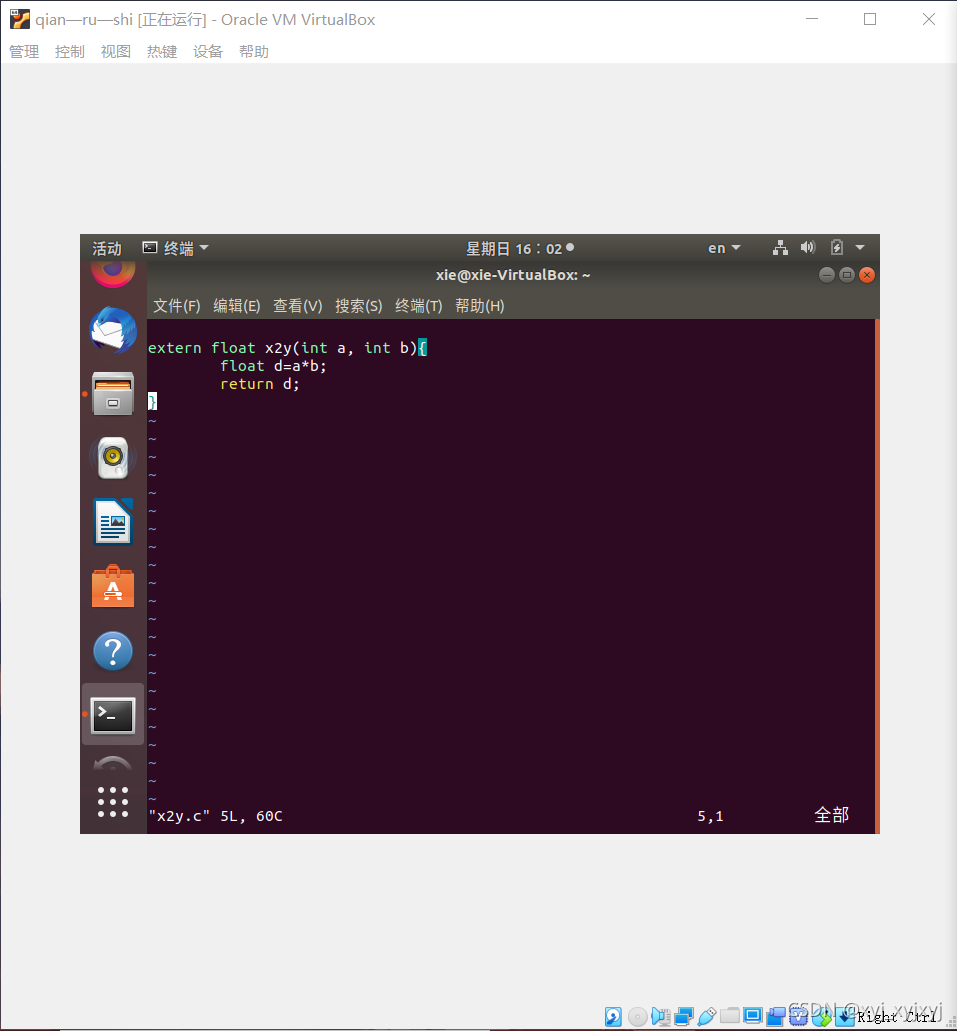This screenshot has width=957, height=1031.
Task: Click VirtualBox hard disk activity icon
Action: pos(613,1017)
